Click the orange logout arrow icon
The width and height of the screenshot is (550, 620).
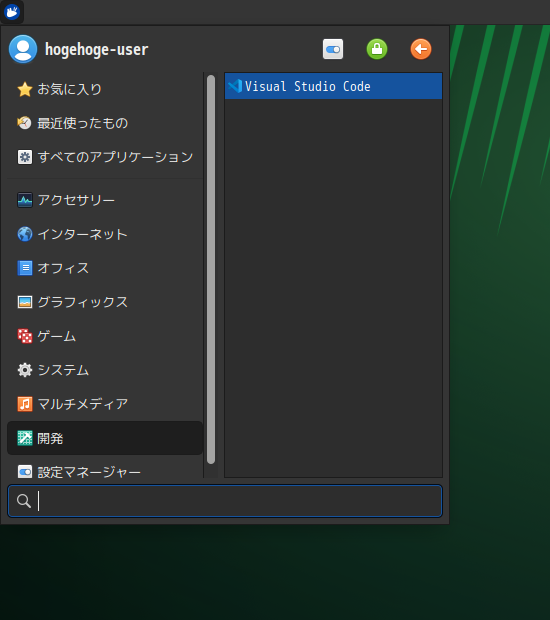tap(421, 49)
